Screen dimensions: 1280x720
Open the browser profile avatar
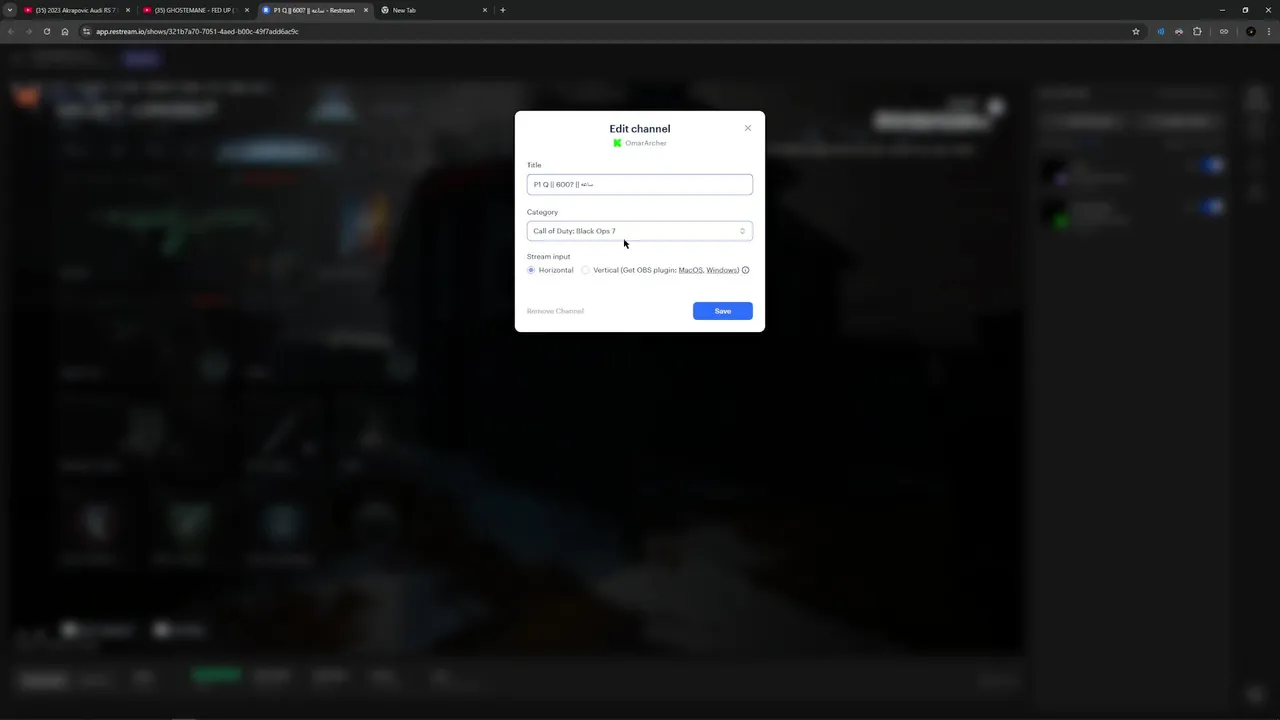pyautogui.click(x=1250, y=31)
